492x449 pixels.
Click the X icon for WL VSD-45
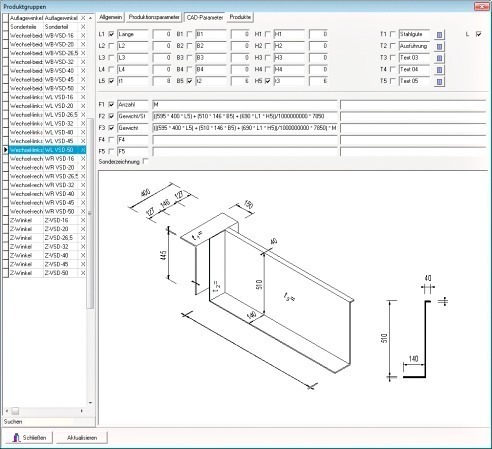[x=83, y=141]
